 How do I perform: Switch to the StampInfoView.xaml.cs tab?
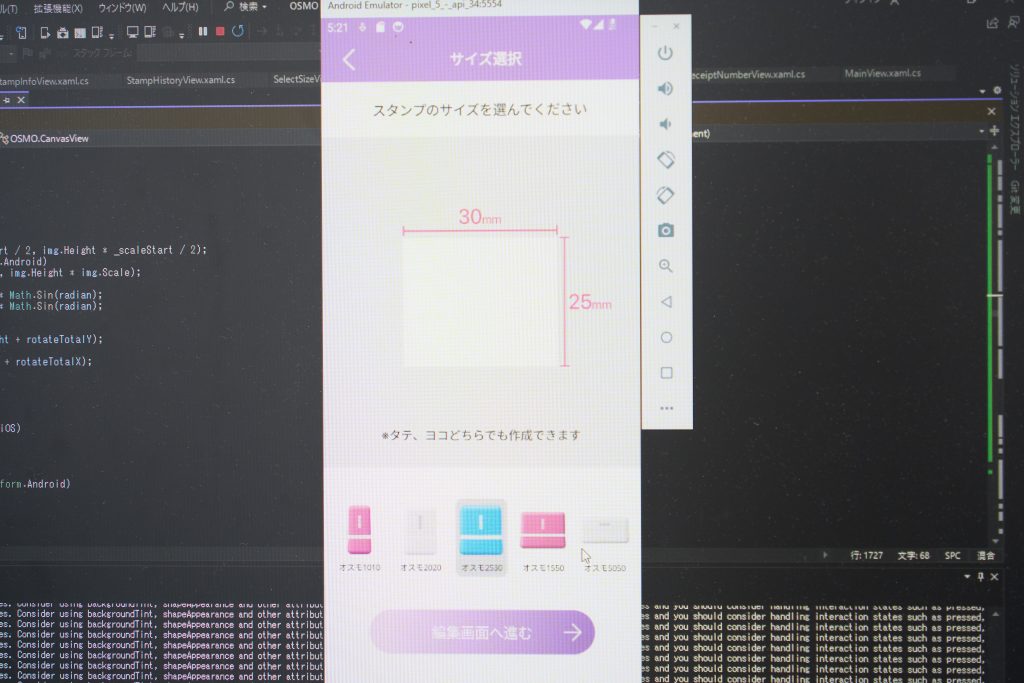[44, 81]
